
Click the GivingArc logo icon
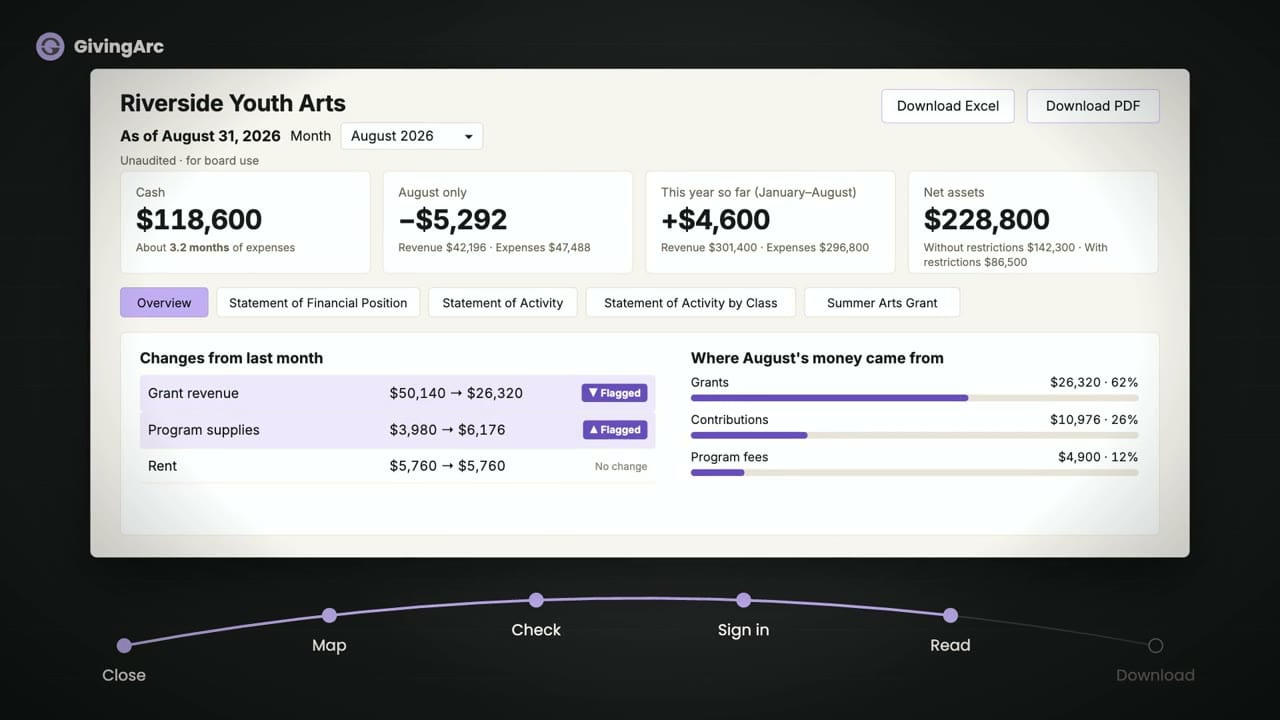[x=50, y=46]
